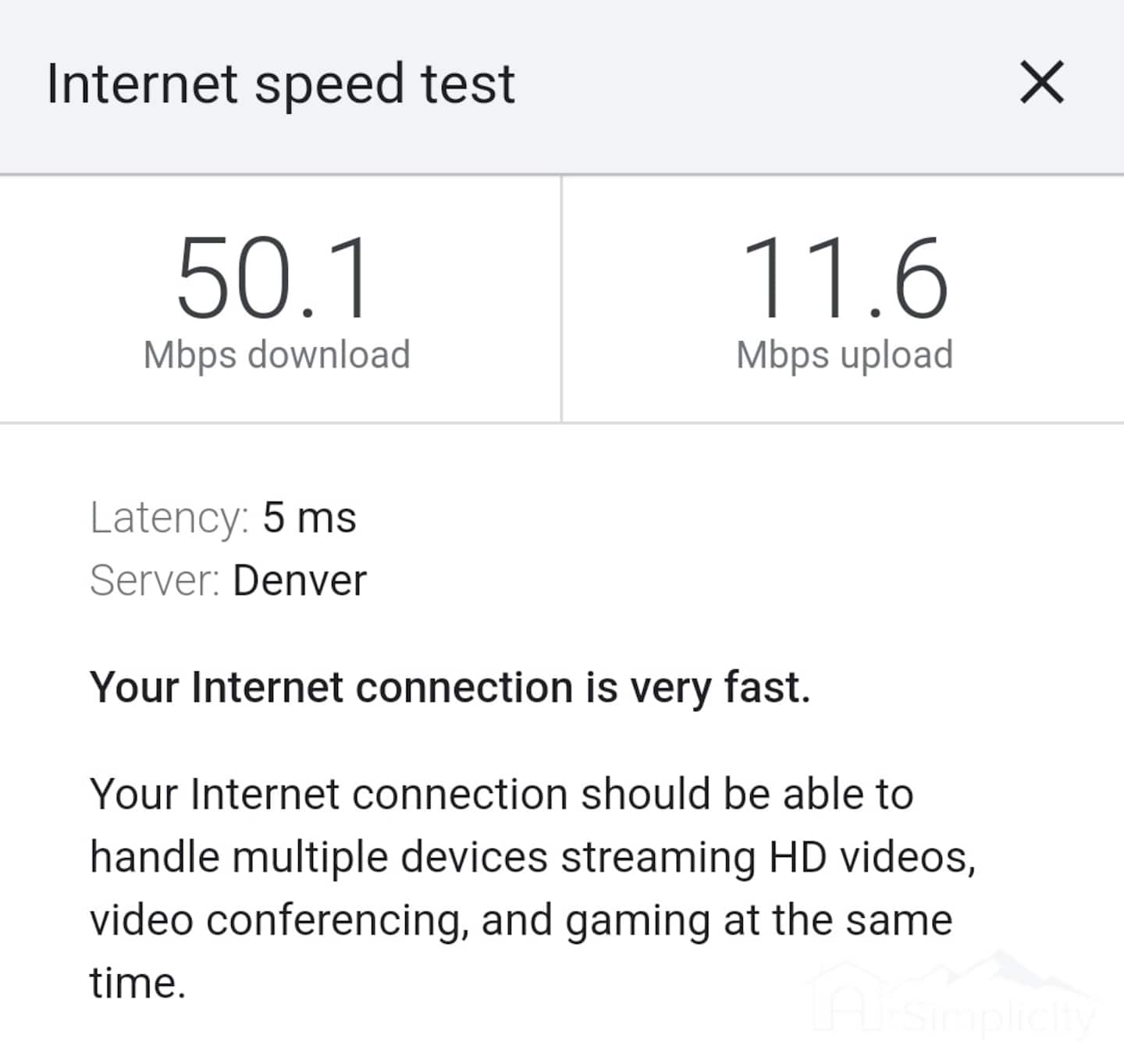The width and height of the screenshot is (1124, 1064).
Task: Close the Internet speed test panel
Action: coord(1041,82)
